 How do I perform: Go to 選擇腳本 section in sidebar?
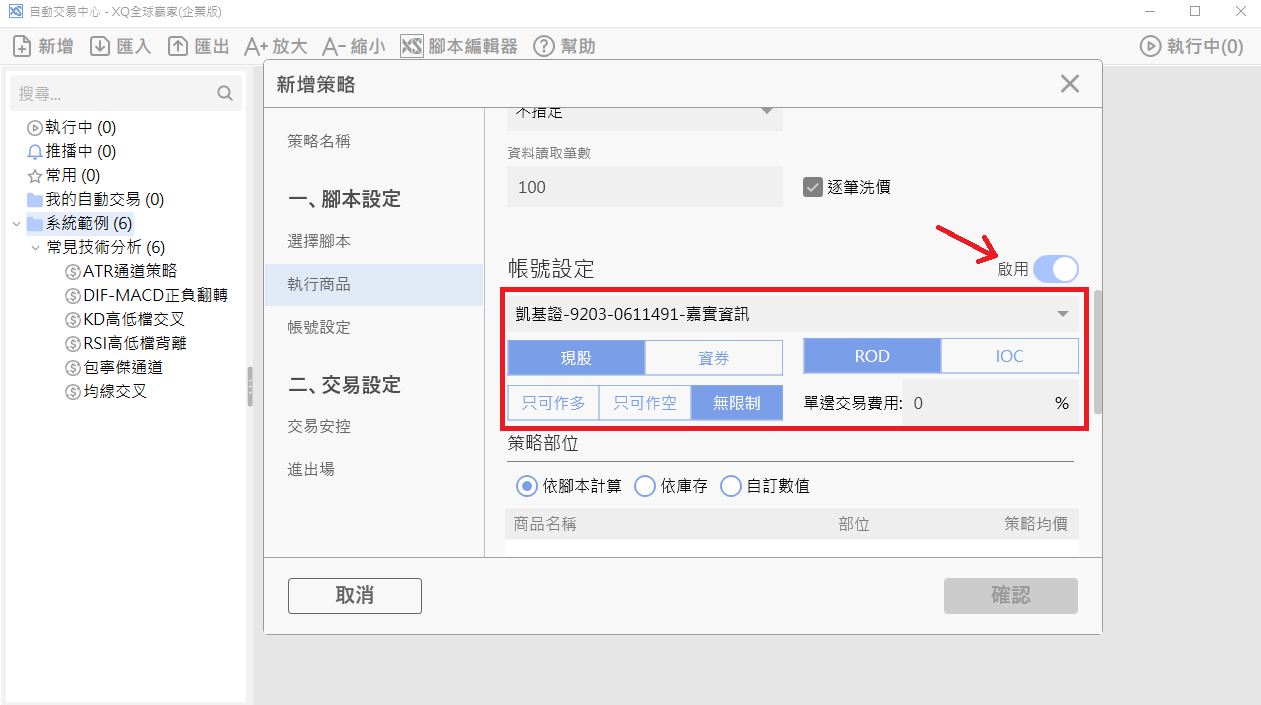(319, 242)
